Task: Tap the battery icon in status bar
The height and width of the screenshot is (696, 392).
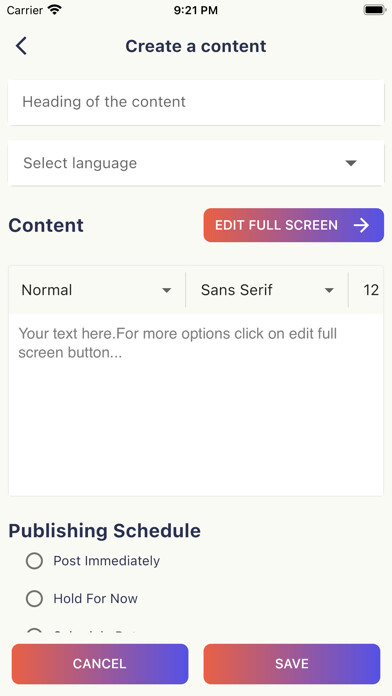Action: [374, 10]
